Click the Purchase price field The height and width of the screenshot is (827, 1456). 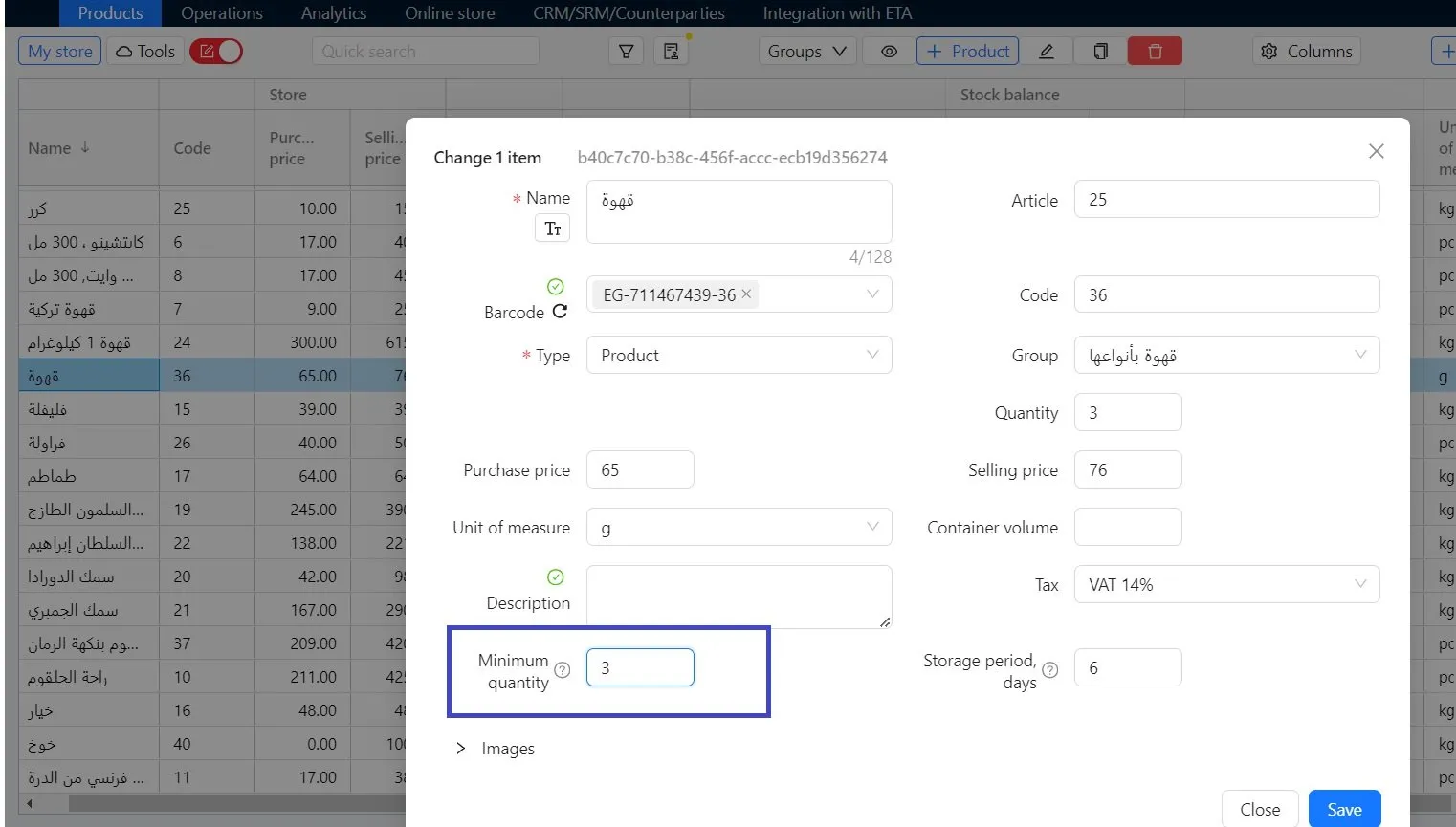tap(640, 469)
